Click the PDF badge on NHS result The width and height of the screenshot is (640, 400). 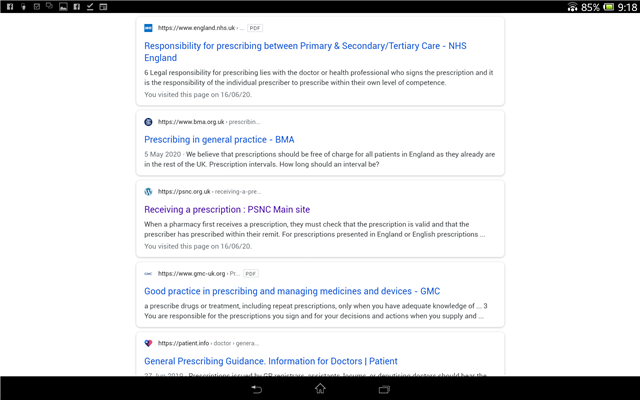click(255, 28)
